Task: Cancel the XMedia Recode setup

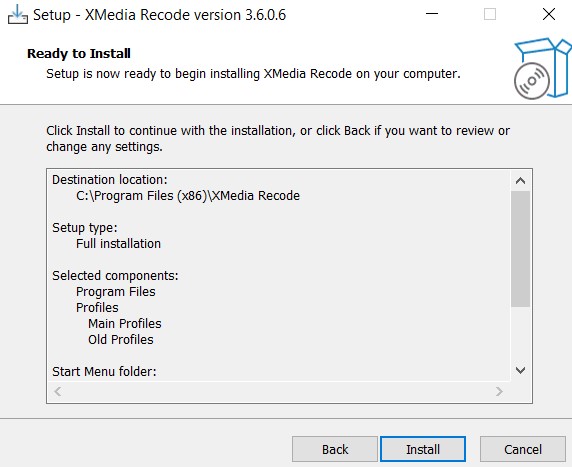Action: (x=523, y=449)
